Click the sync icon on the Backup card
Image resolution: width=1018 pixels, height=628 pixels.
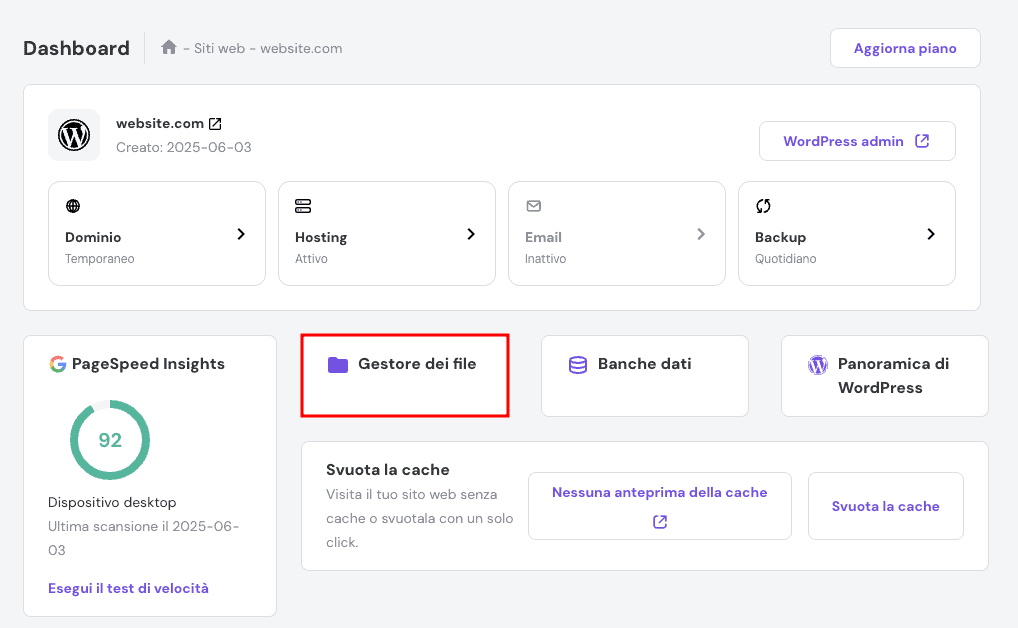coord(763,206)
